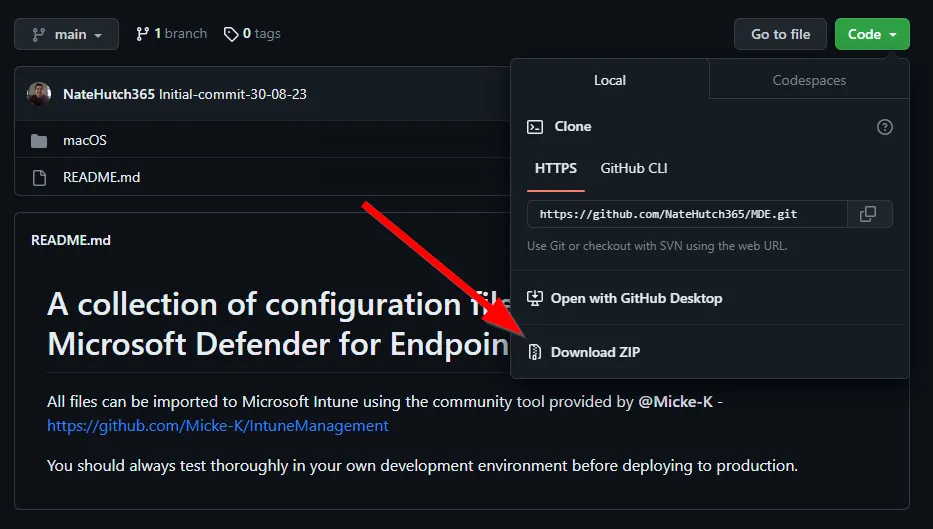The width and height of the screenshot is (933, 529).
Task: Click the 'Use Git or checkout with SVN' text
Action: (x=657, y=246)
